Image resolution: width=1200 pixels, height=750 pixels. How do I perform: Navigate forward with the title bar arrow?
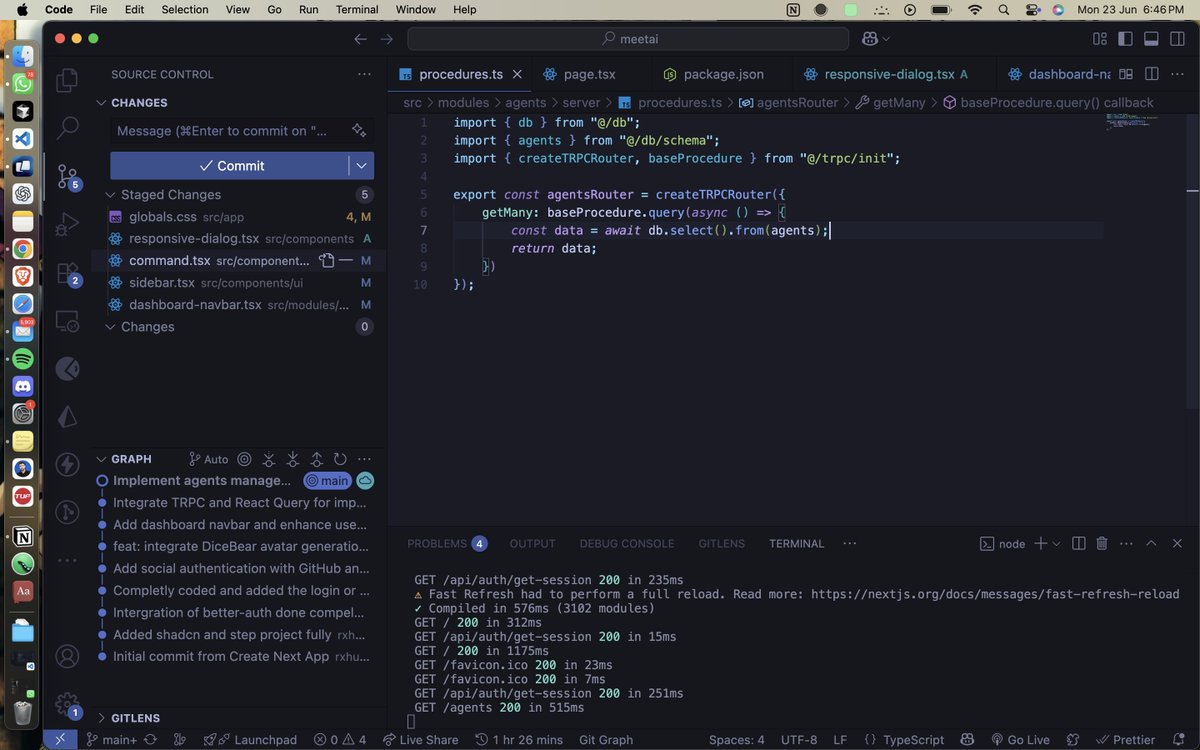(387, 39)
